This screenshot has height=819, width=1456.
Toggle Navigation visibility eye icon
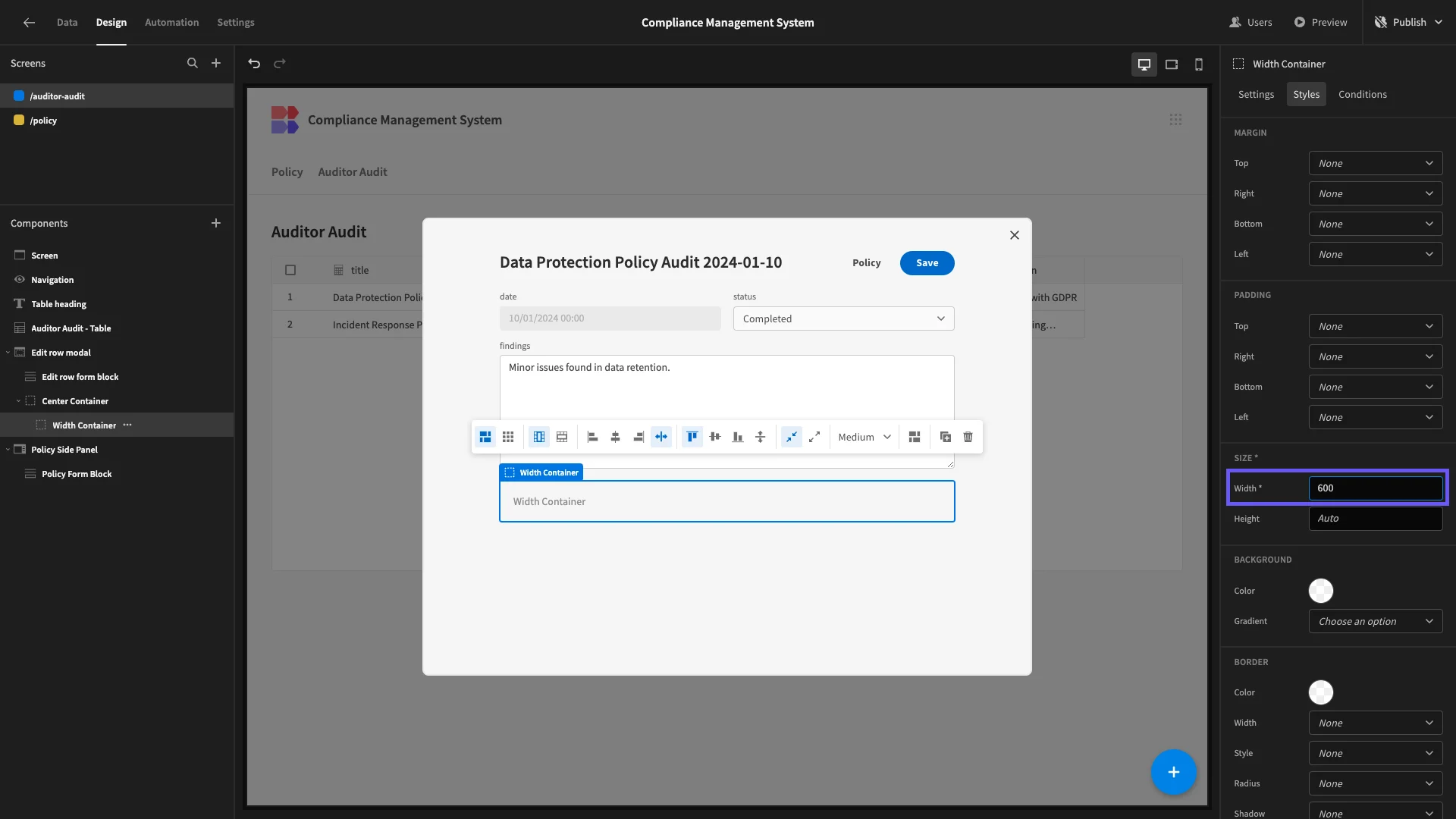[x=20, y=280]
